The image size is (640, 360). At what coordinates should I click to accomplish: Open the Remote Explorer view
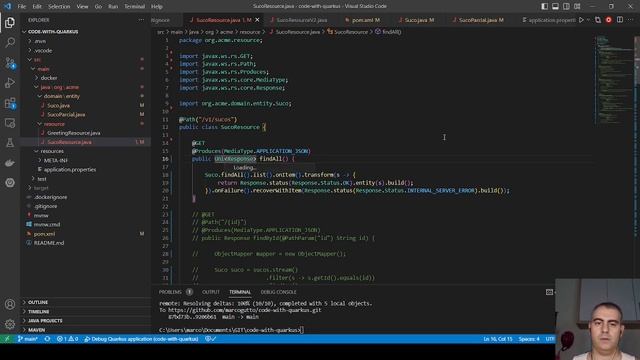[x=10, y=123]
